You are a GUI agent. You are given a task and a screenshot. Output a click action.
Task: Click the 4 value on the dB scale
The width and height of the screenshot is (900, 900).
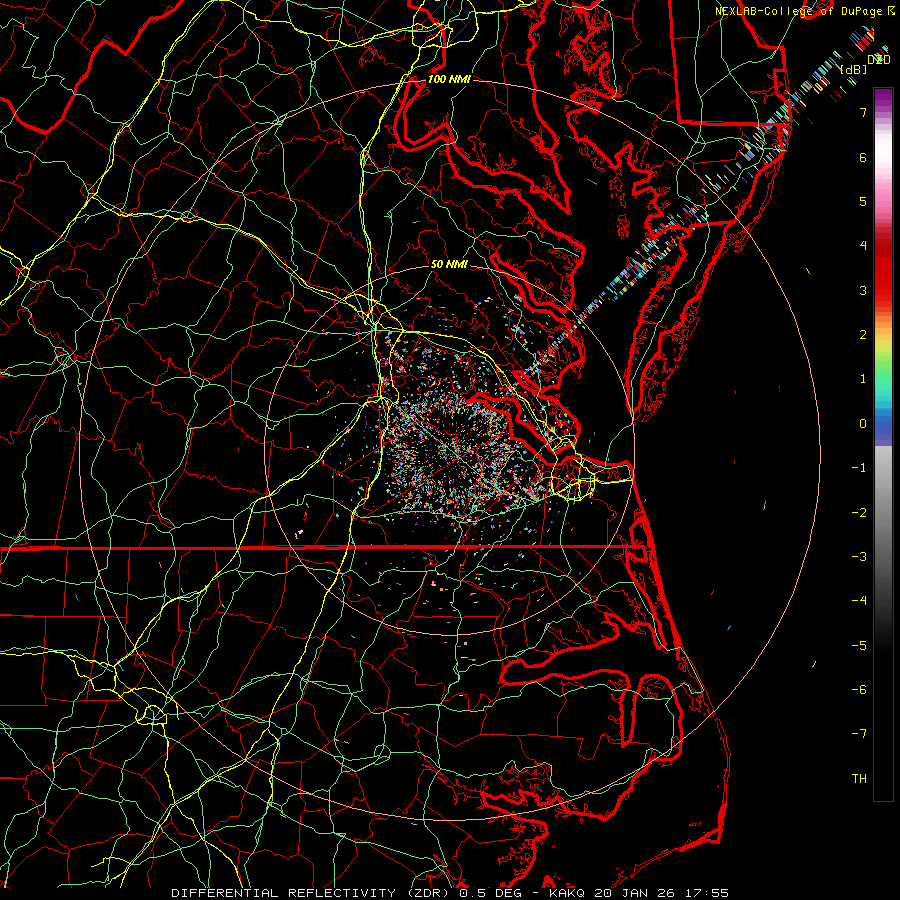pos(863,246)
